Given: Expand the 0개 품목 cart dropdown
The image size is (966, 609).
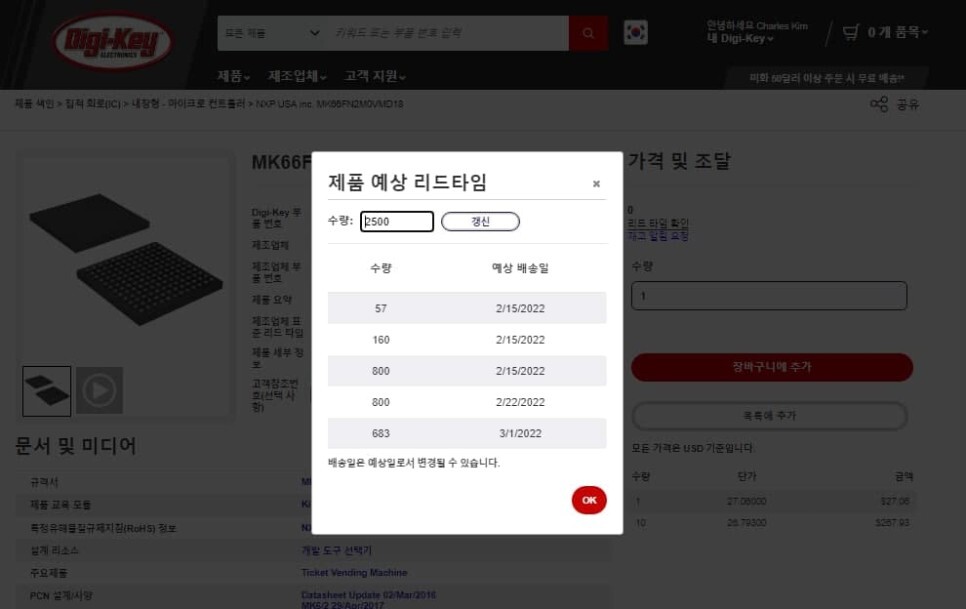Looking at the screenshot, I should 897,32.
